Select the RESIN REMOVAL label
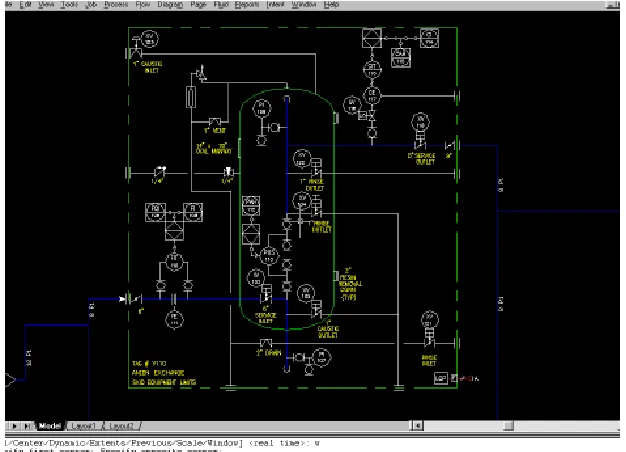The width and height of the screenshot is (626, 452). coord(349,284)
